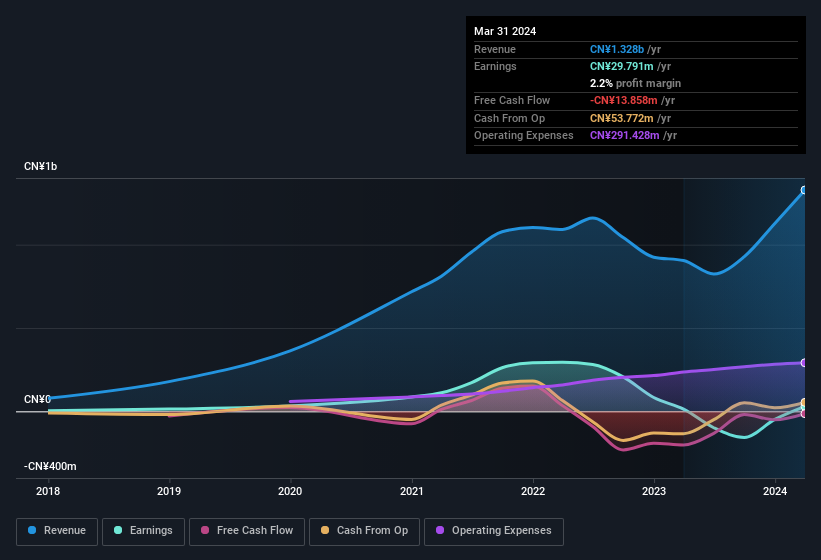Click the 2020 x-axis label
This screenshot has width=821, height=560.
[290, 491]
